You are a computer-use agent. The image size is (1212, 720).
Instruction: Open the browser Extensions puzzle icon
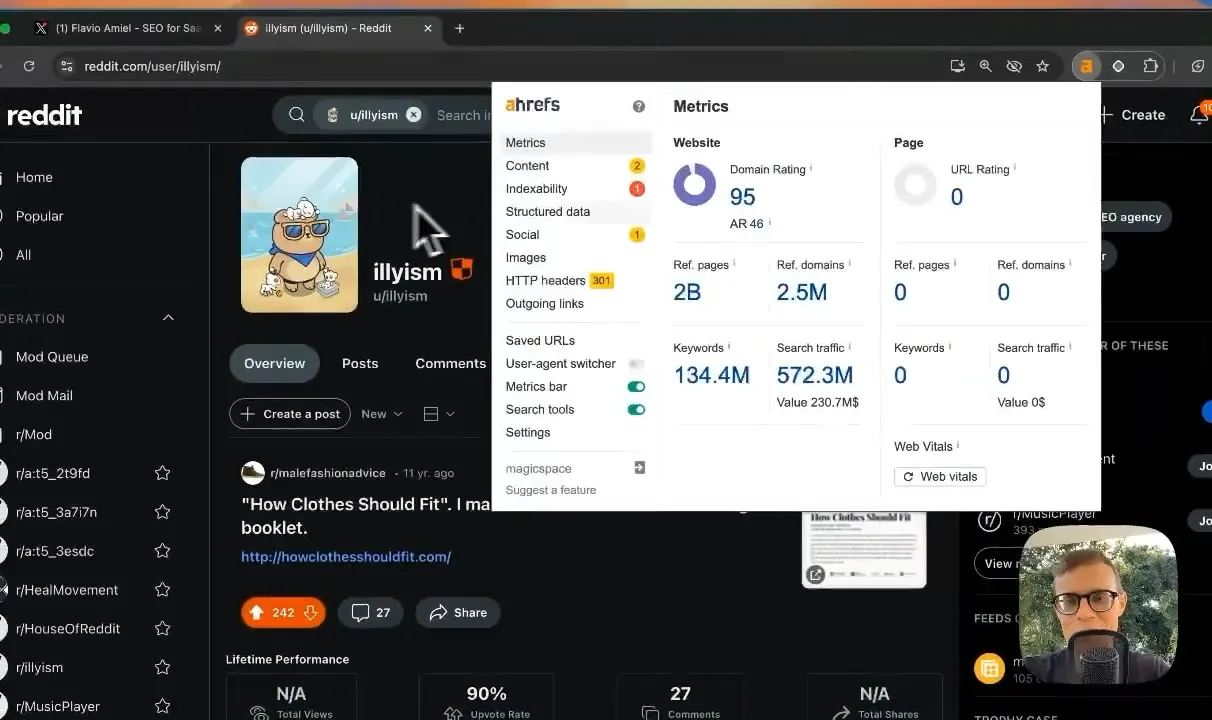pyautogui.click(x=1150, y=66)
